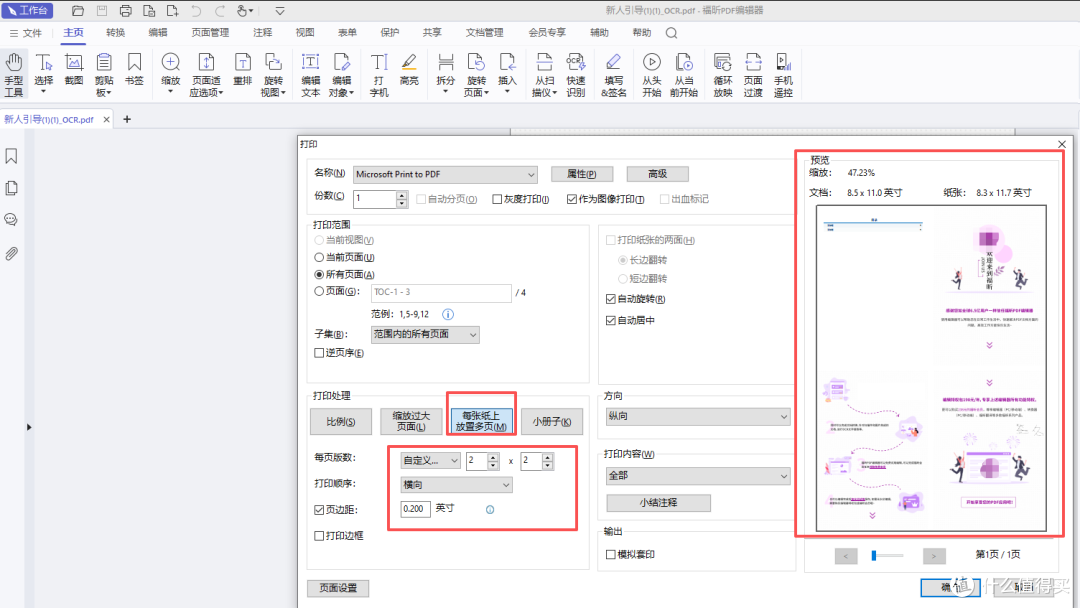The image size is (1080, 608).
Task: Switch to the Protect (保护) tab
Action: [389, 32]
